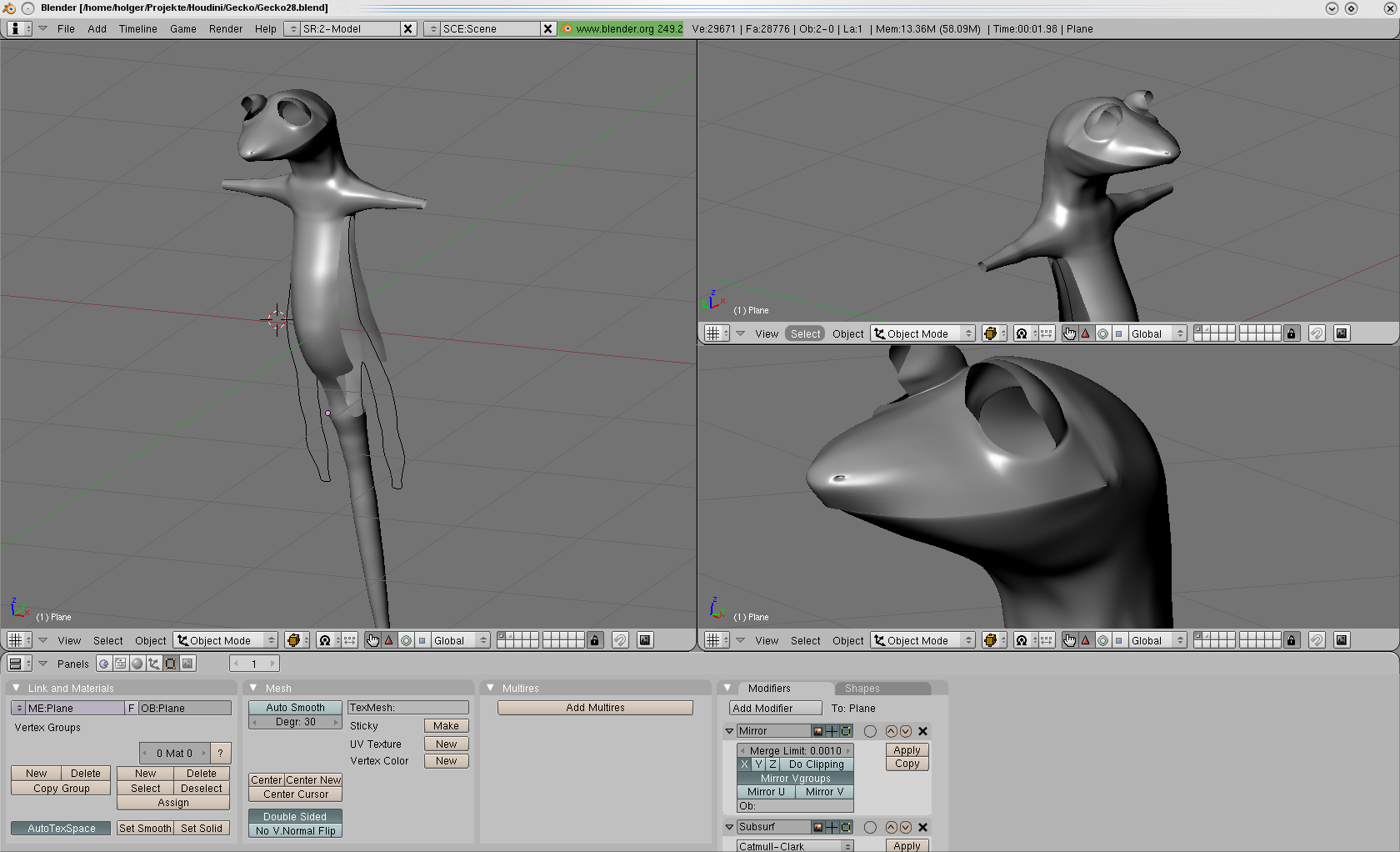Click render image icon in upper-right viewport
This screenshot has width=1400, height=852.
tap(1341, 333)
